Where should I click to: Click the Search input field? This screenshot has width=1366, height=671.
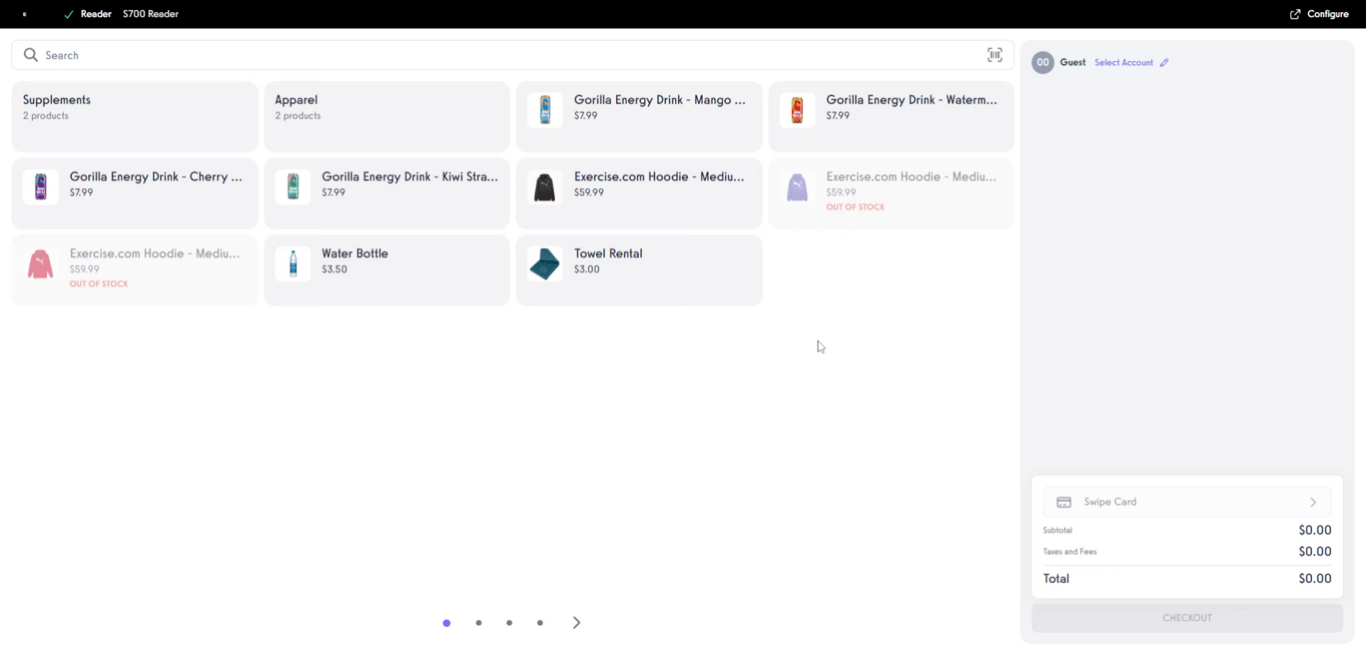click(300, 55)
